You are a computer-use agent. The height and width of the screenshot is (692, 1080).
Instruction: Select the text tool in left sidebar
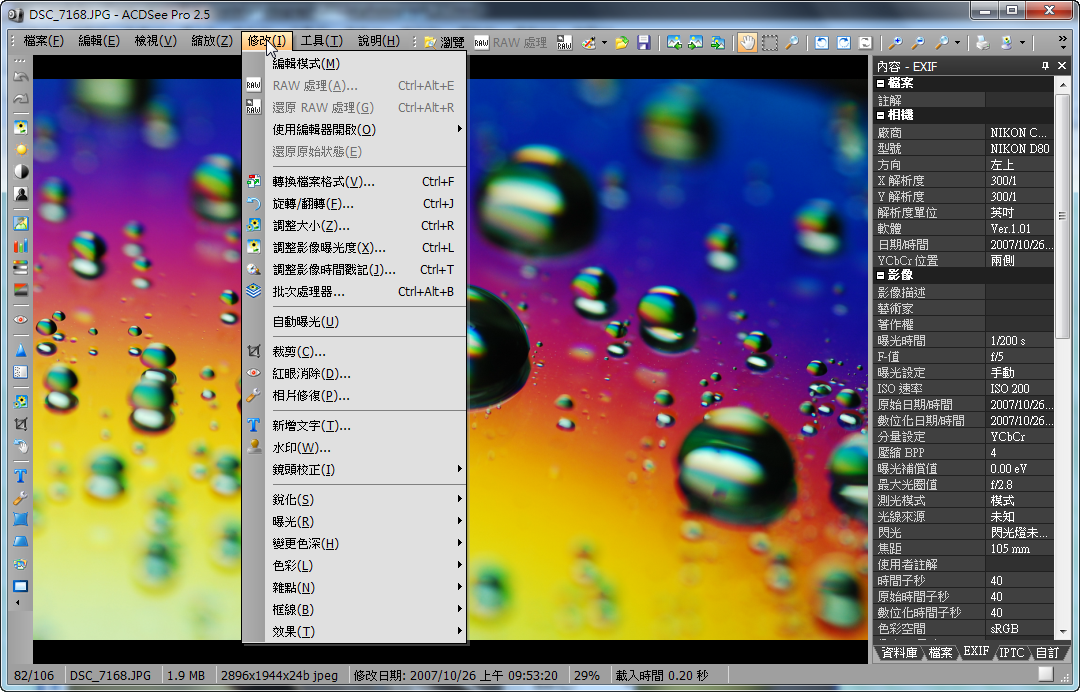point(21,476)
